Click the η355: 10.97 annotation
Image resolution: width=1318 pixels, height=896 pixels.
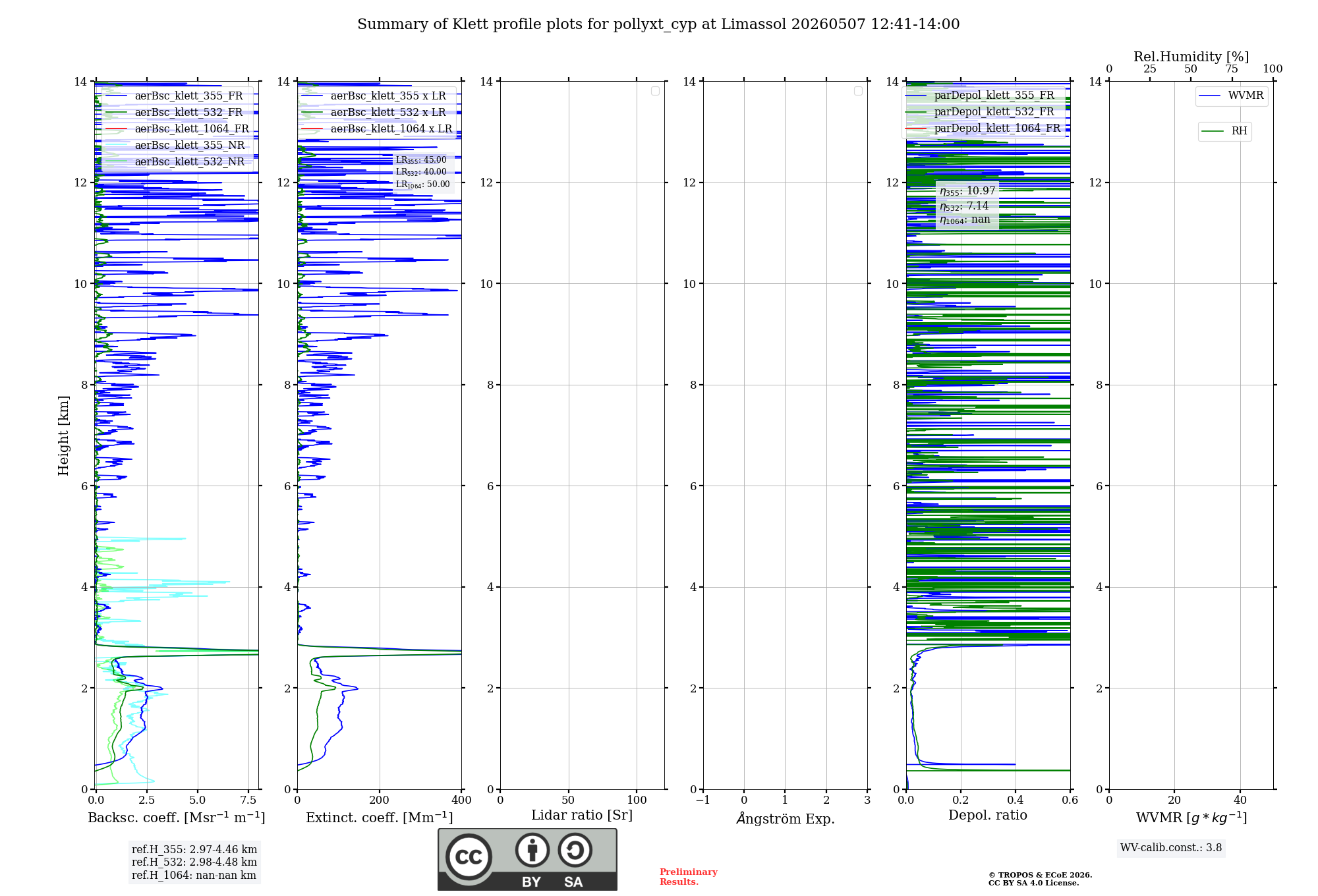click(x=967, y=191)
